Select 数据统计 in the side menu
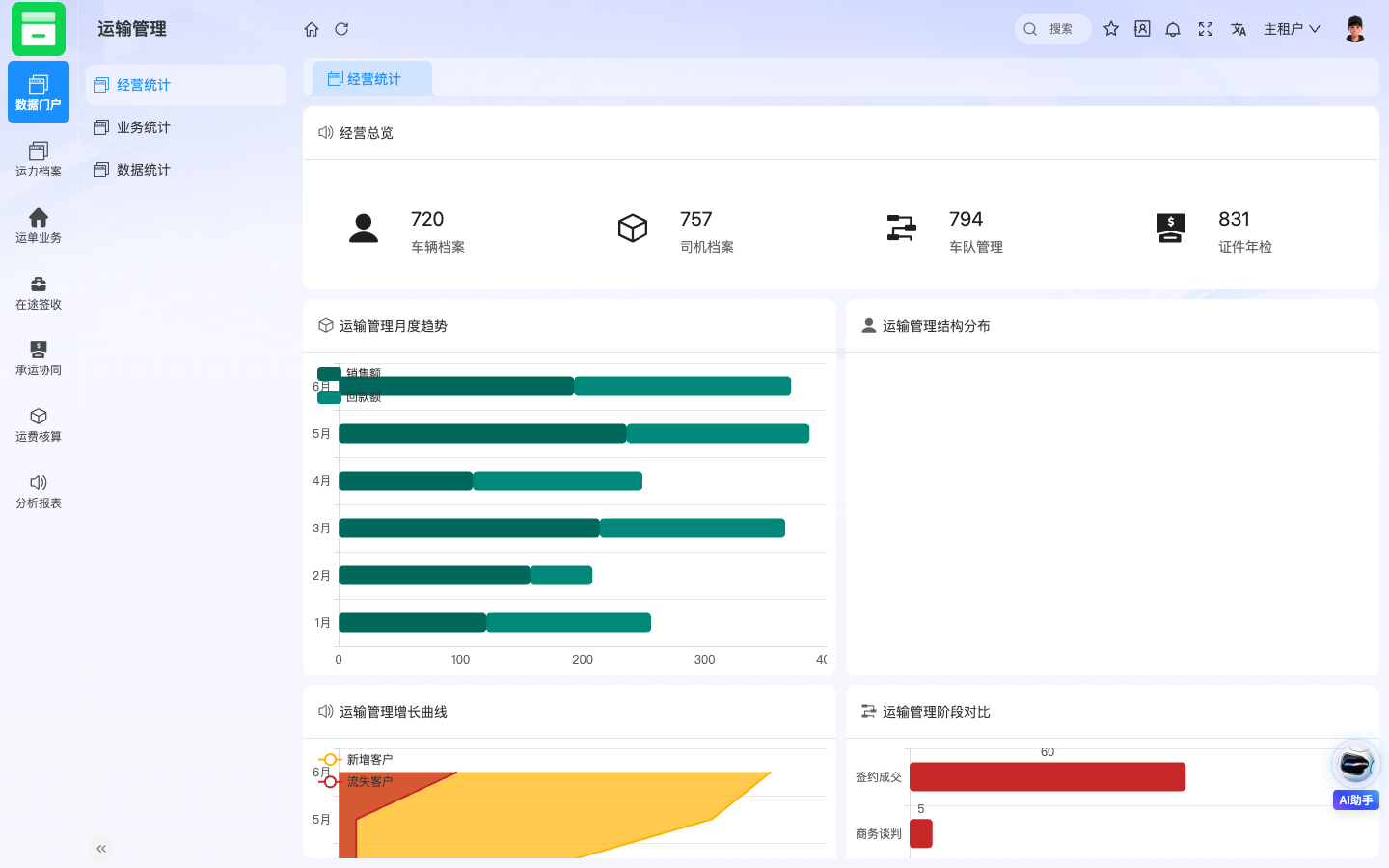1389x868 pixels. click(185, 170)
